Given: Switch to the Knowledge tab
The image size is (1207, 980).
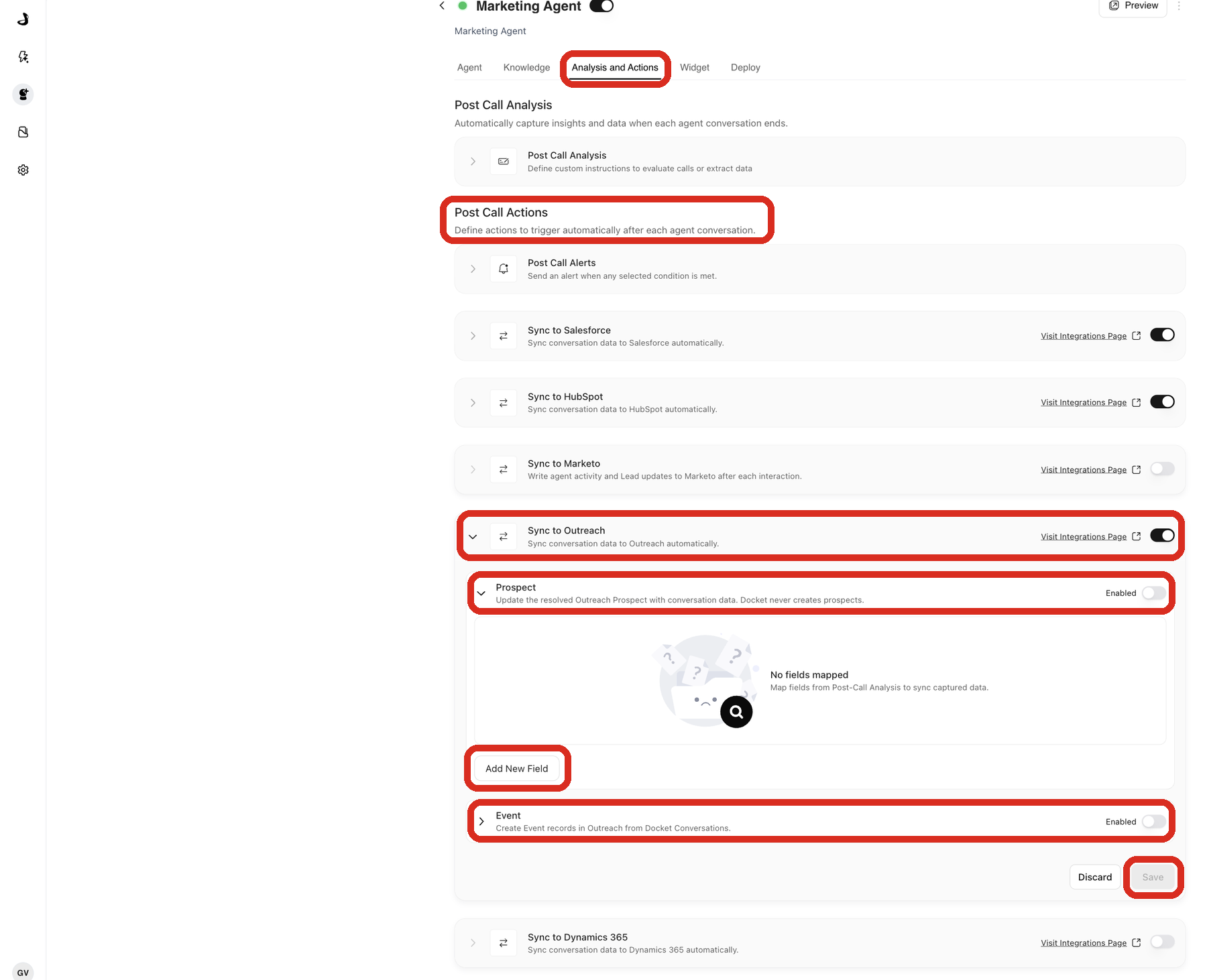Looking at the screenshot, I should (x=526, y=68).
